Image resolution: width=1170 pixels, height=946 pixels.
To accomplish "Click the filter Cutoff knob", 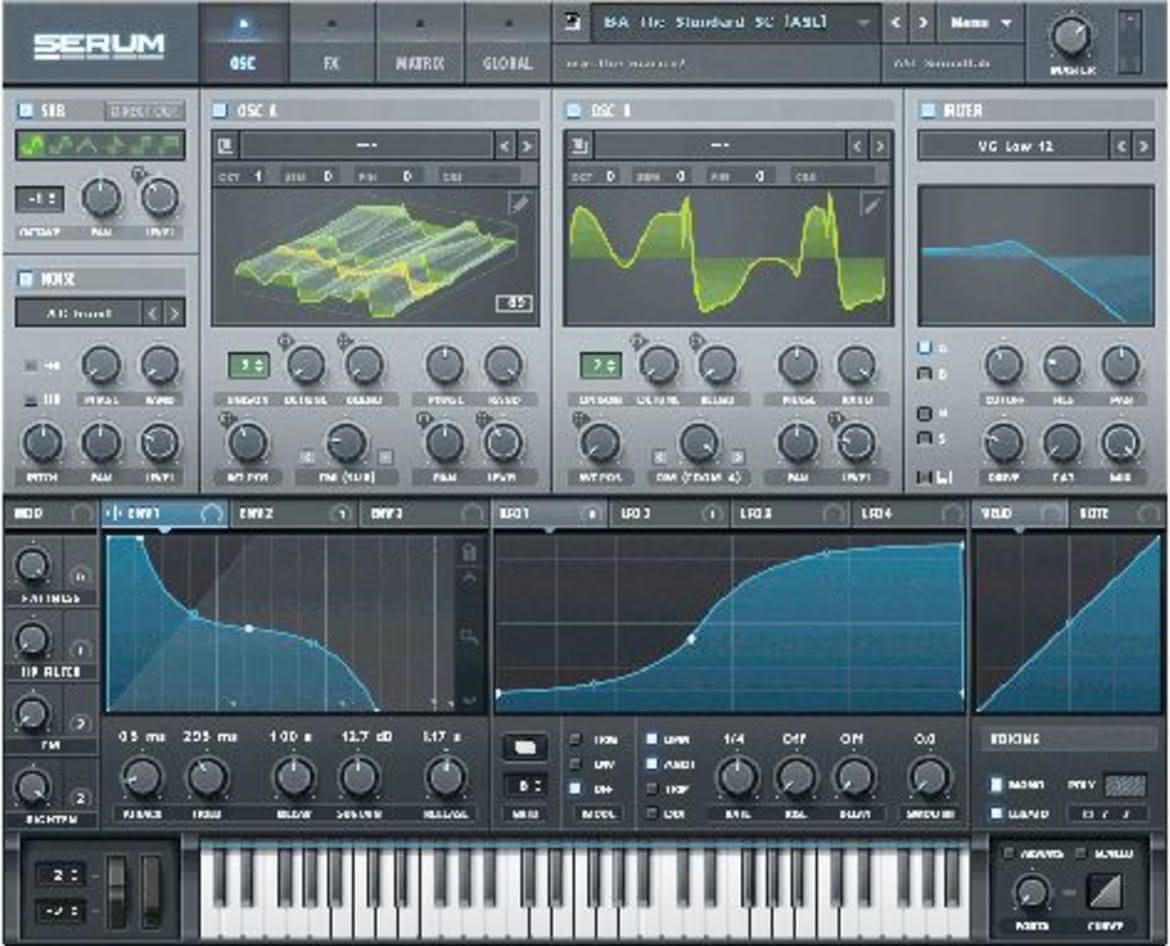I will (x=1004, y=365).
